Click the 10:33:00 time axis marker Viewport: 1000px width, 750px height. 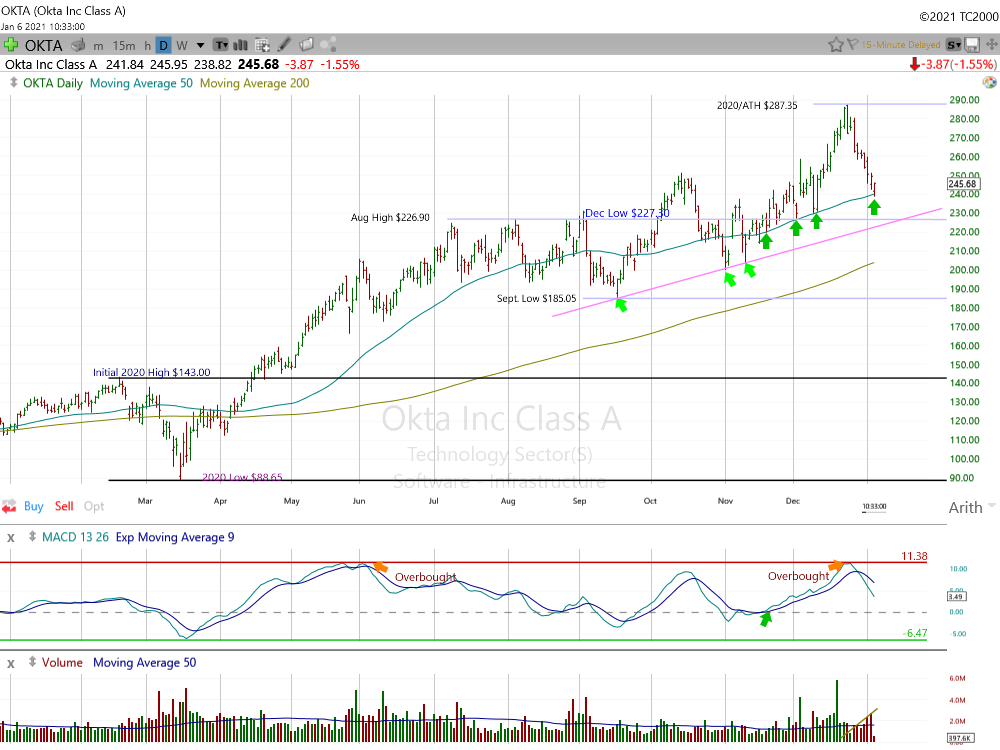click(874, 506)
